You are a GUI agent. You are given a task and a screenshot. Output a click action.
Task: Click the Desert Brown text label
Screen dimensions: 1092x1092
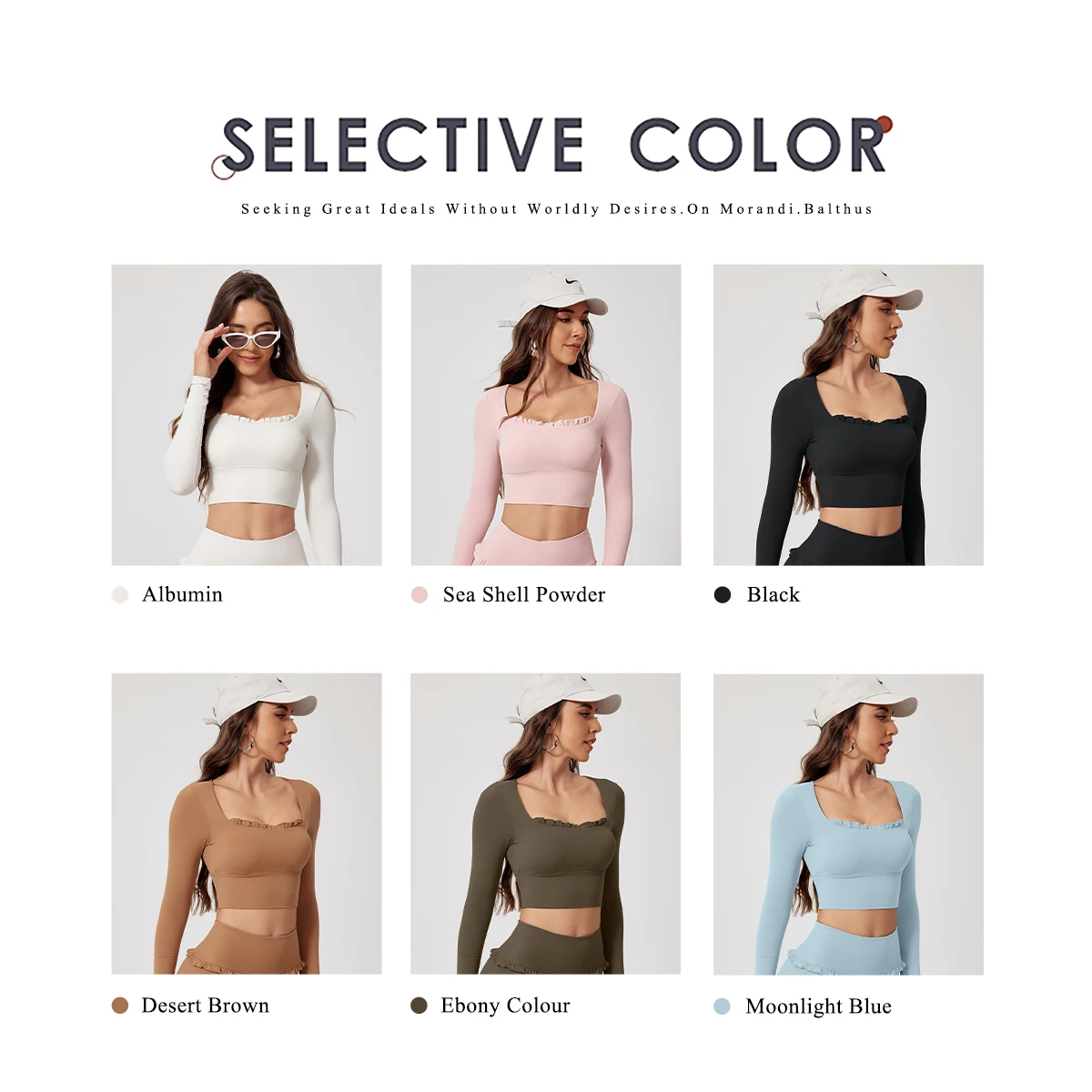(x=206, y=1006)
